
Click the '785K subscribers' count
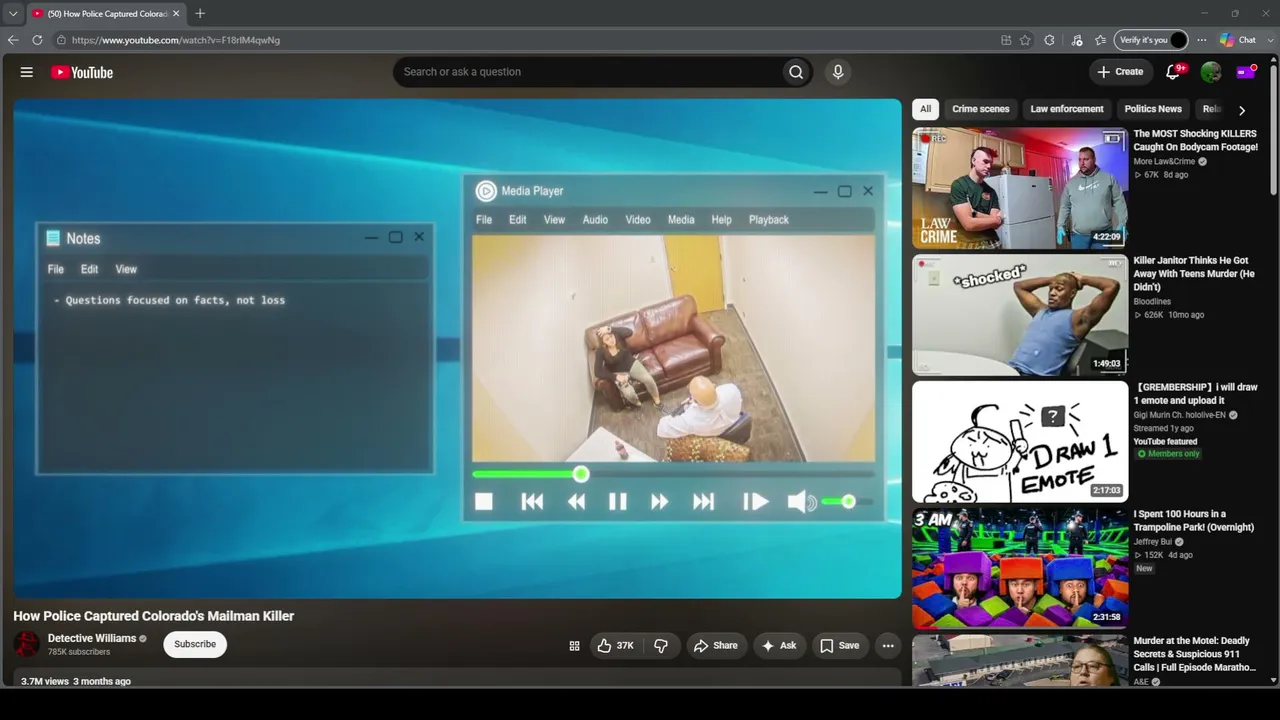click(79, 652)
